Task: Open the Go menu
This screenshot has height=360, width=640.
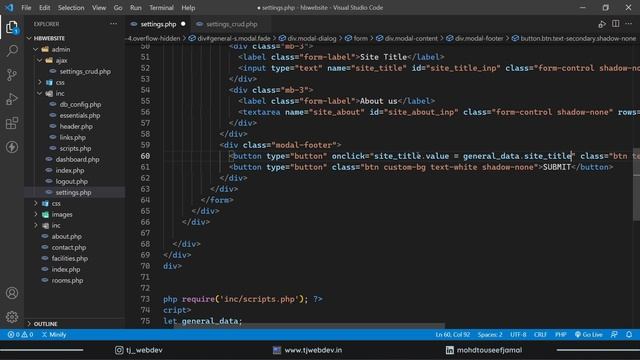Action: pyautogui.click(x=118, y=8)
